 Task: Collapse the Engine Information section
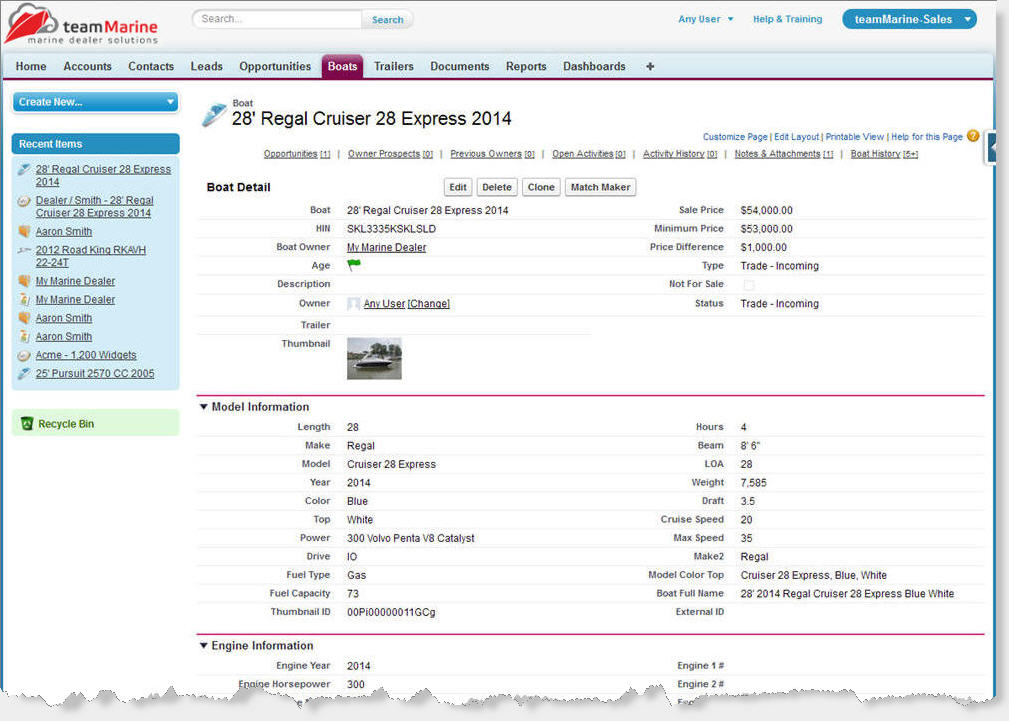[204, 646]
